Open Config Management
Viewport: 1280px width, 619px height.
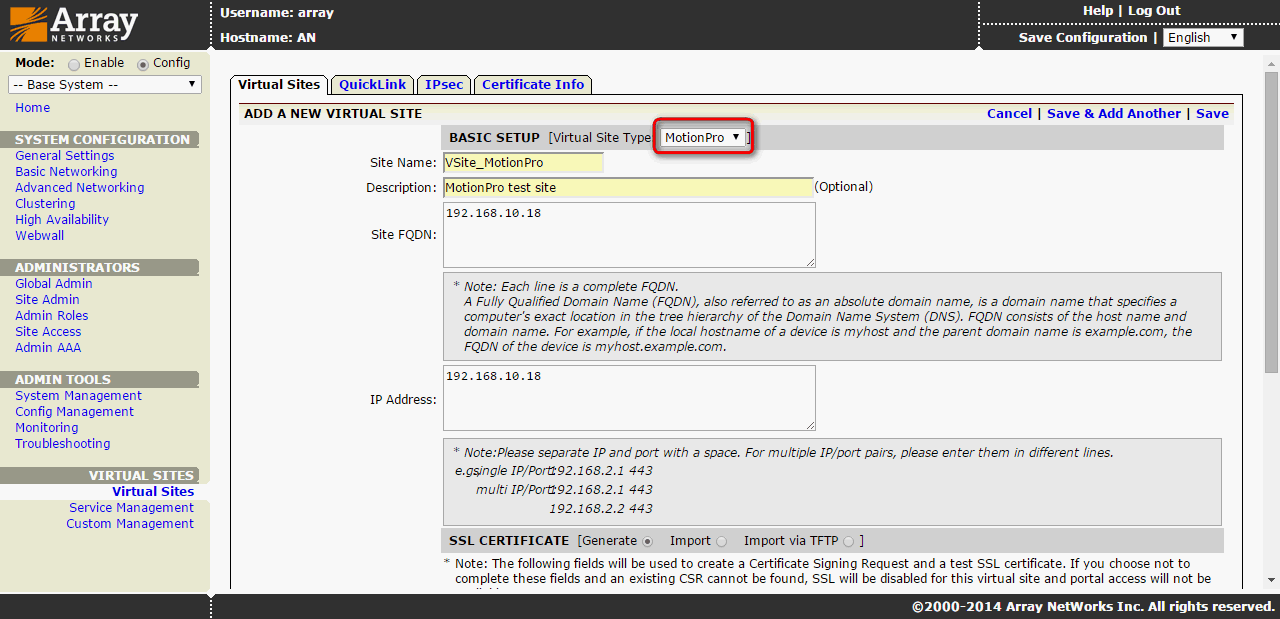coord(74,412)
